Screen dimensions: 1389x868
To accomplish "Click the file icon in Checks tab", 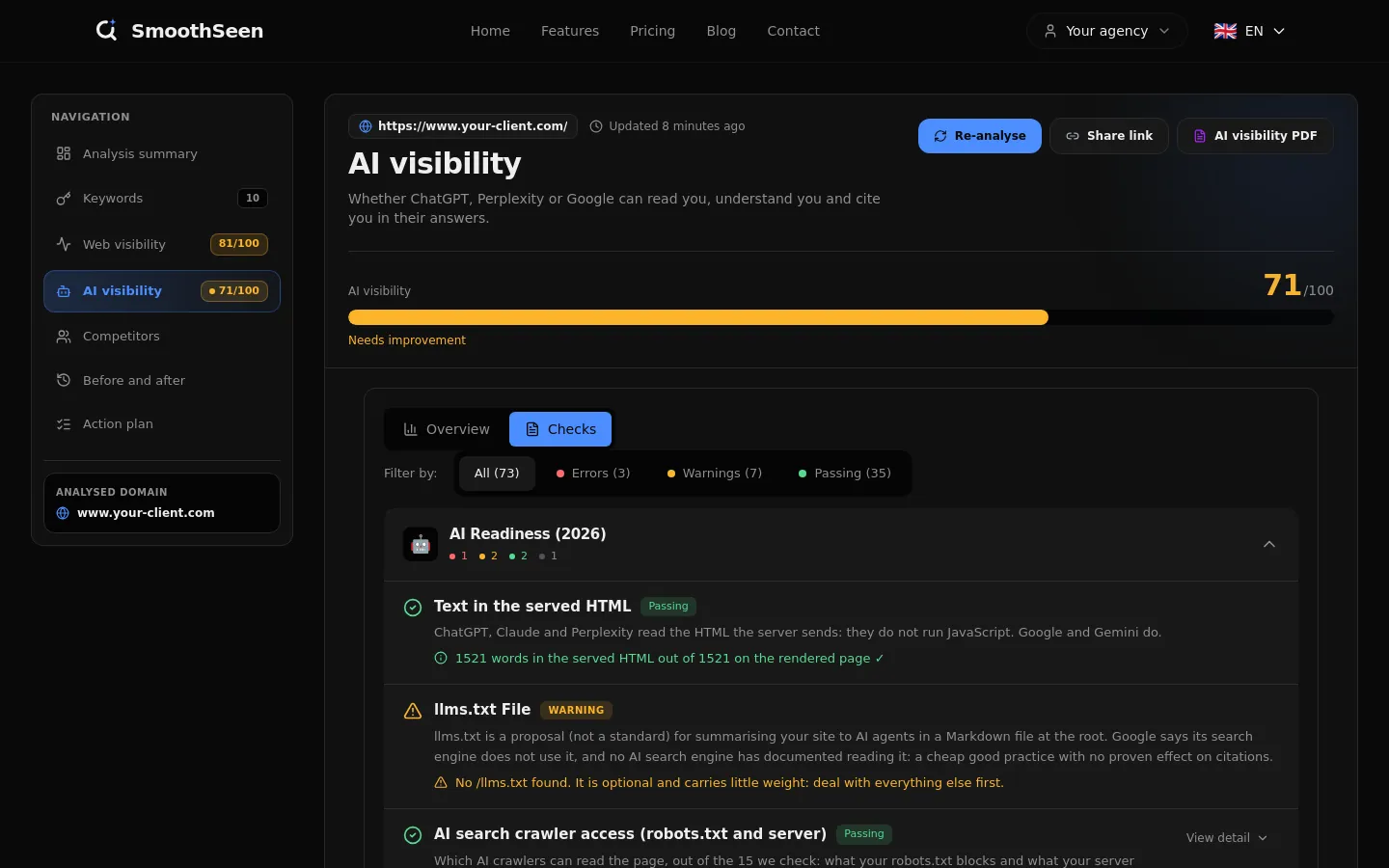I will 531,429.
